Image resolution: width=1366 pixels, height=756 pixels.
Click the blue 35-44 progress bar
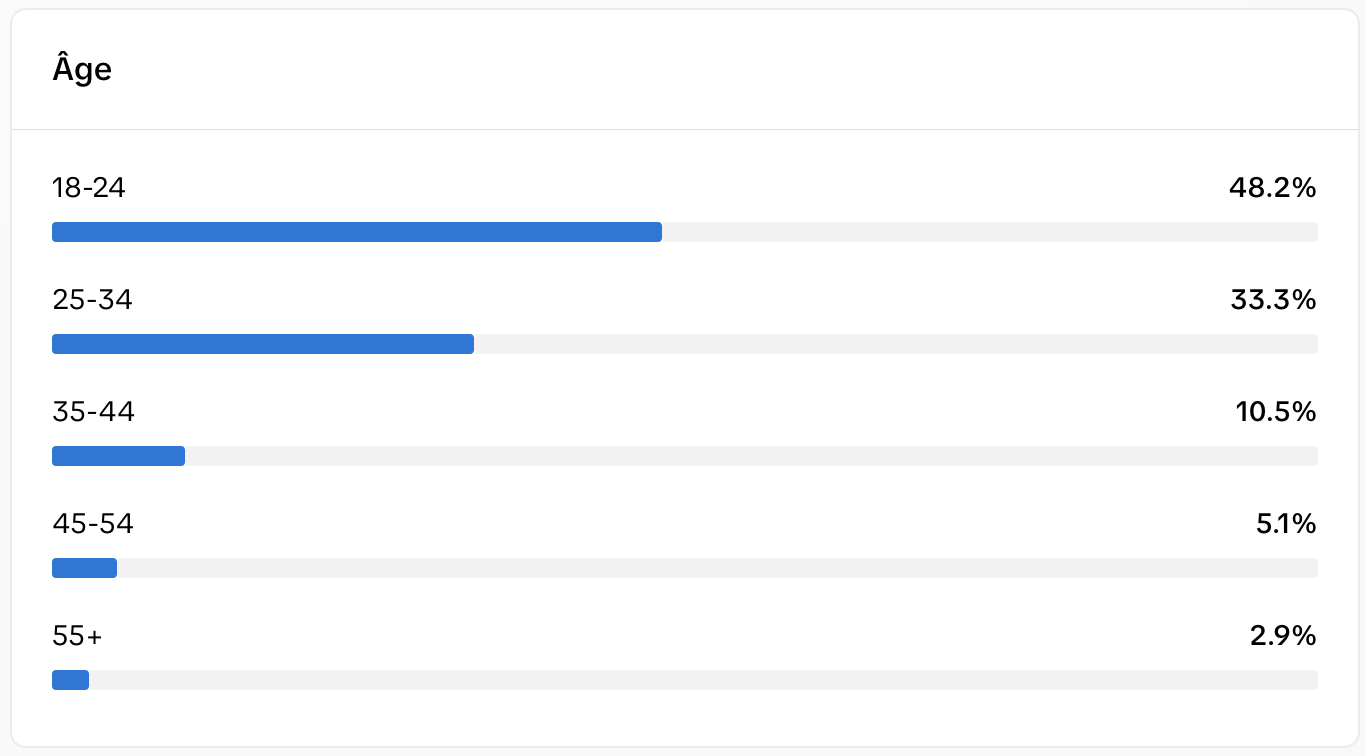pos(118,456)
